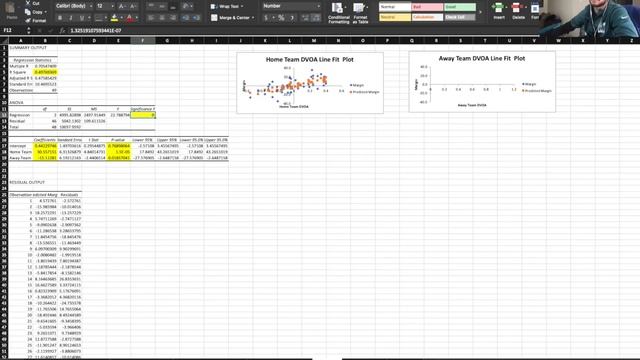
Task: Open Format as Table
Action: 360,13
